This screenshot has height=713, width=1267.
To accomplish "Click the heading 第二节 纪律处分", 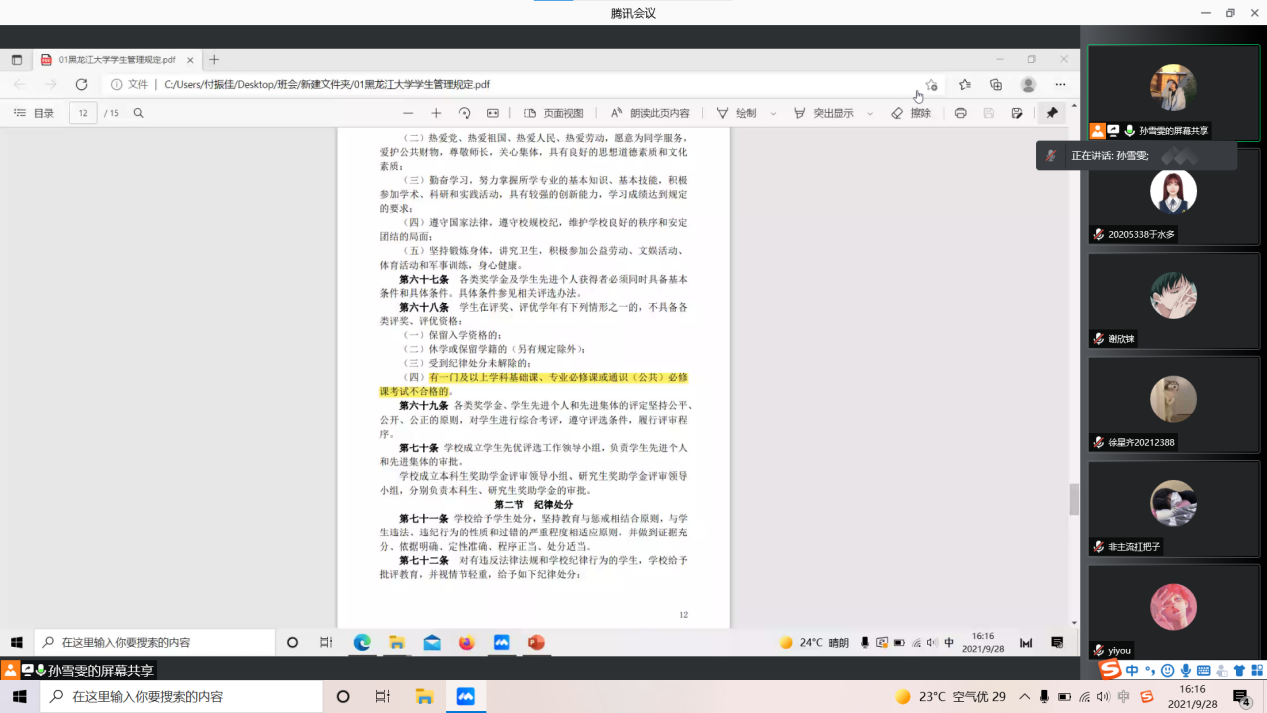I will tap(533, 504).
